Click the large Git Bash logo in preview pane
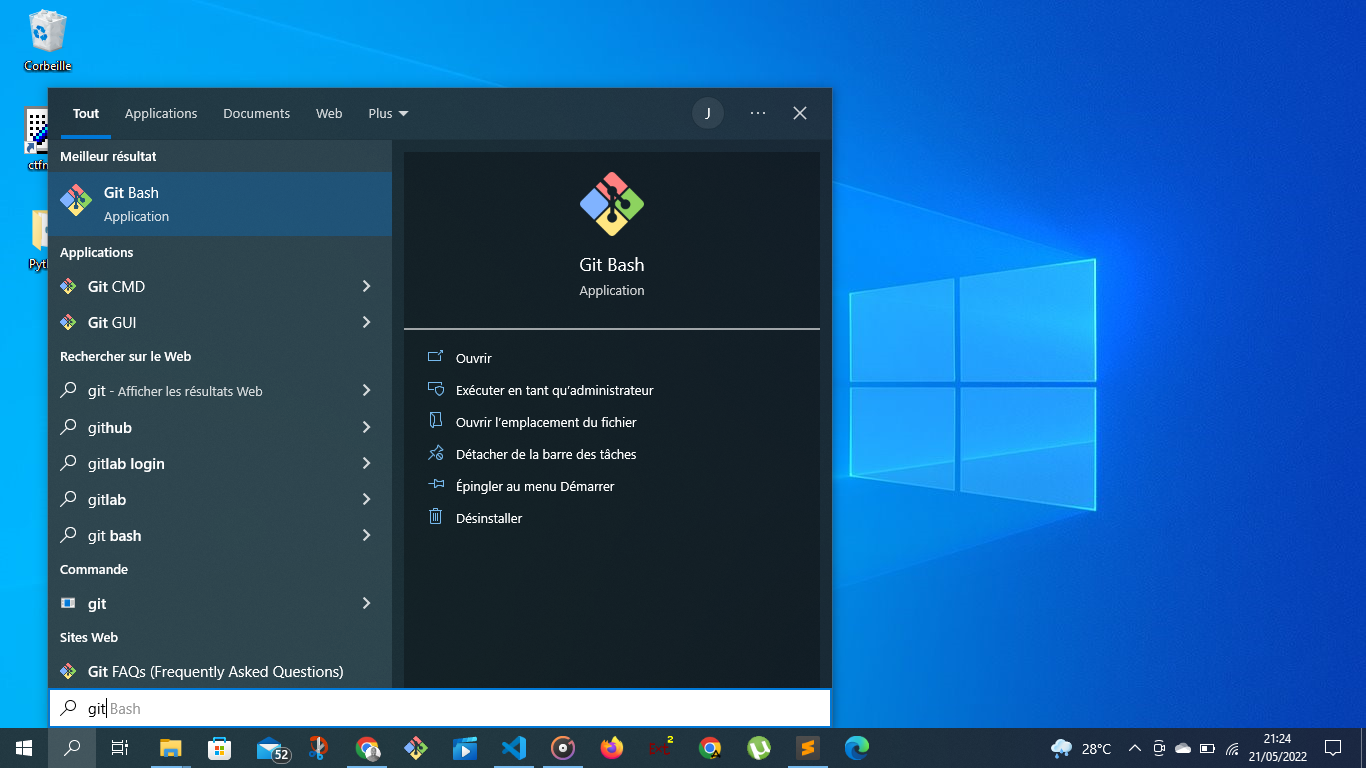Viewport: 1366px width, 768px height. pyautogui.click(x=612, y=204)
